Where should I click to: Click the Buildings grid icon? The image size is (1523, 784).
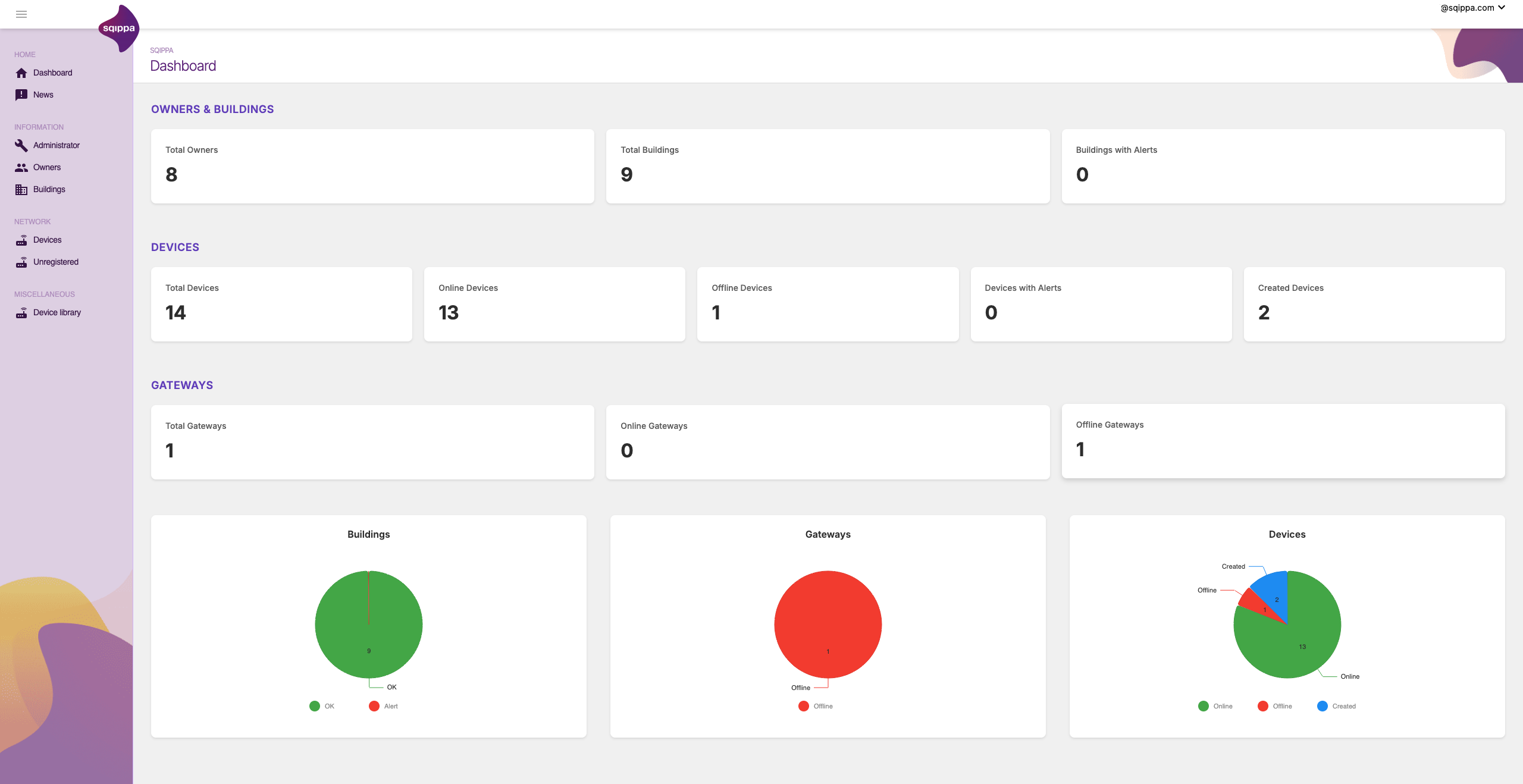tap(21, 190)
